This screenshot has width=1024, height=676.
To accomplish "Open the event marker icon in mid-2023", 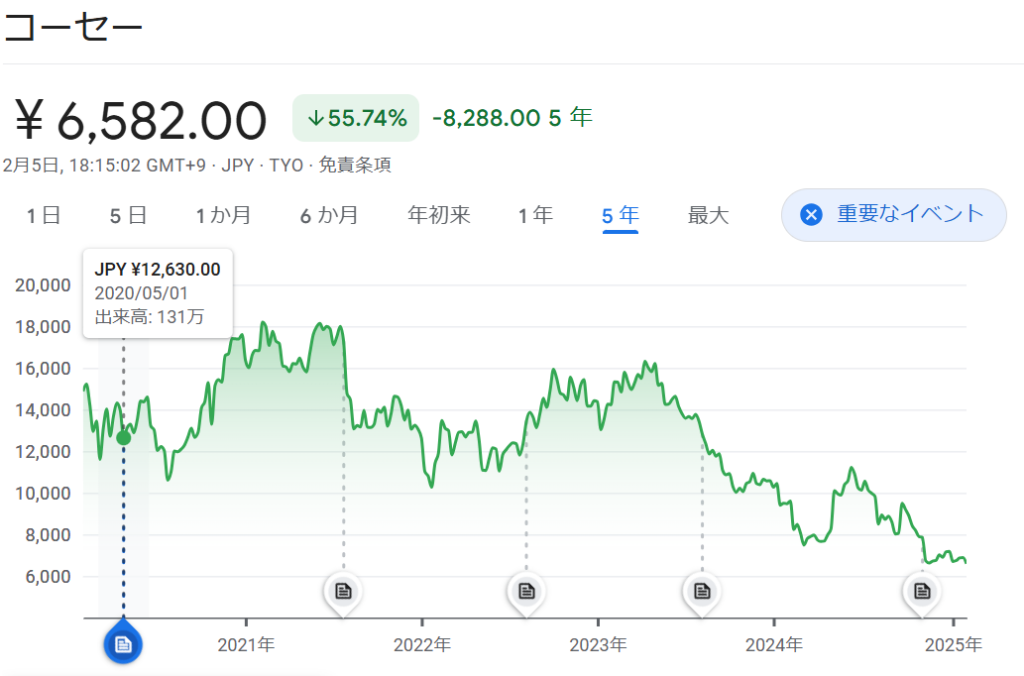I will pos(702,591).
